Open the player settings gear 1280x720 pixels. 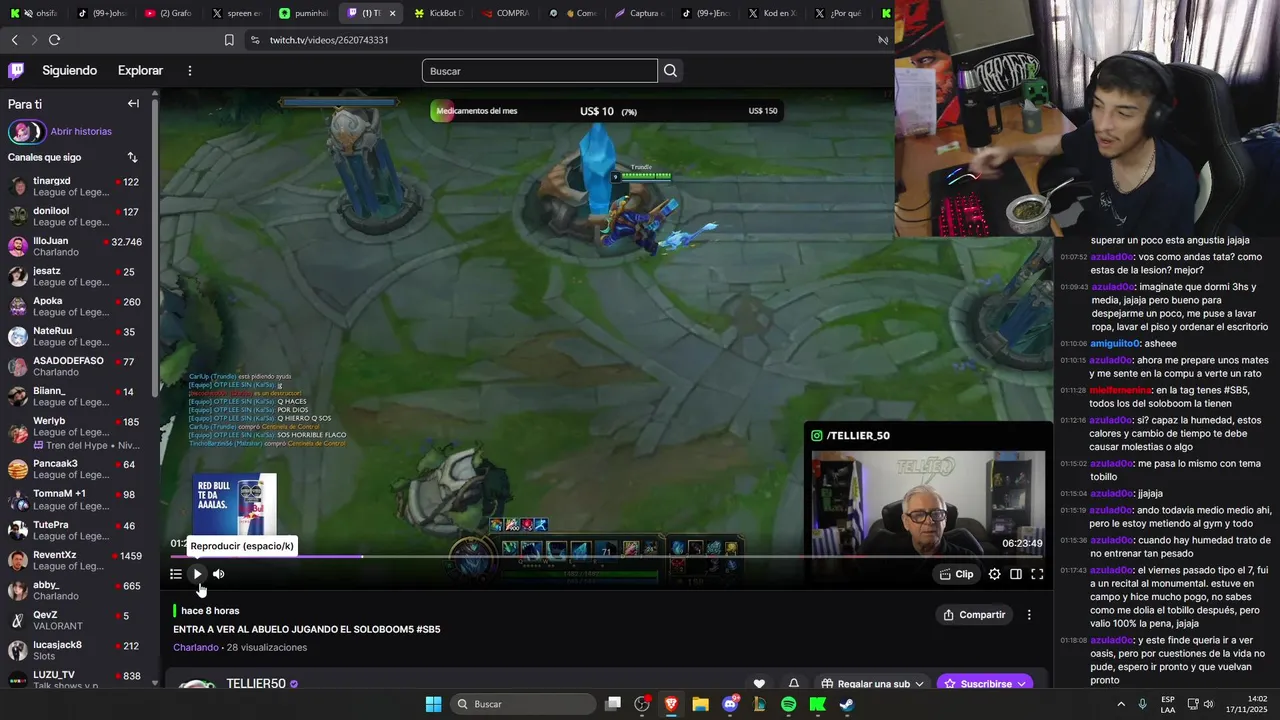tap(994, 574)
